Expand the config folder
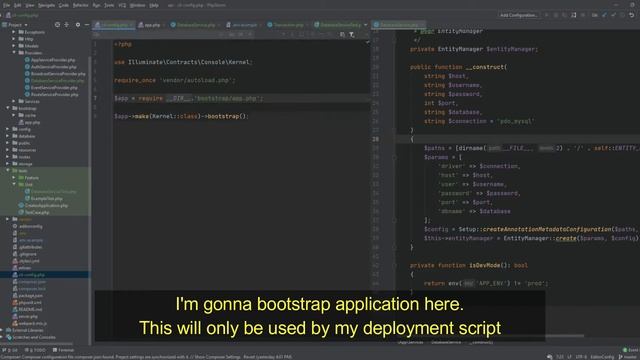This screenshot has width=640, height=360. (x=8, y=129)
